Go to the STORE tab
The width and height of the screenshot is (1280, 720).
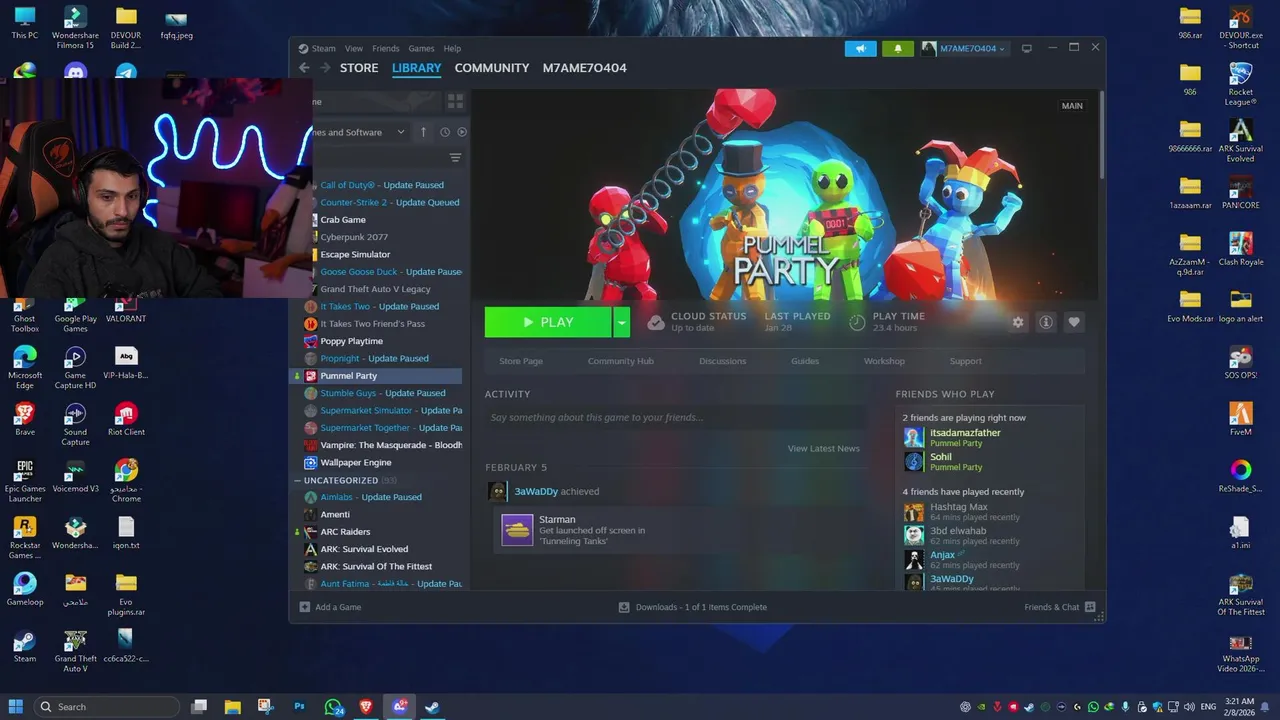pyautogui.click(x=359, y=68)
